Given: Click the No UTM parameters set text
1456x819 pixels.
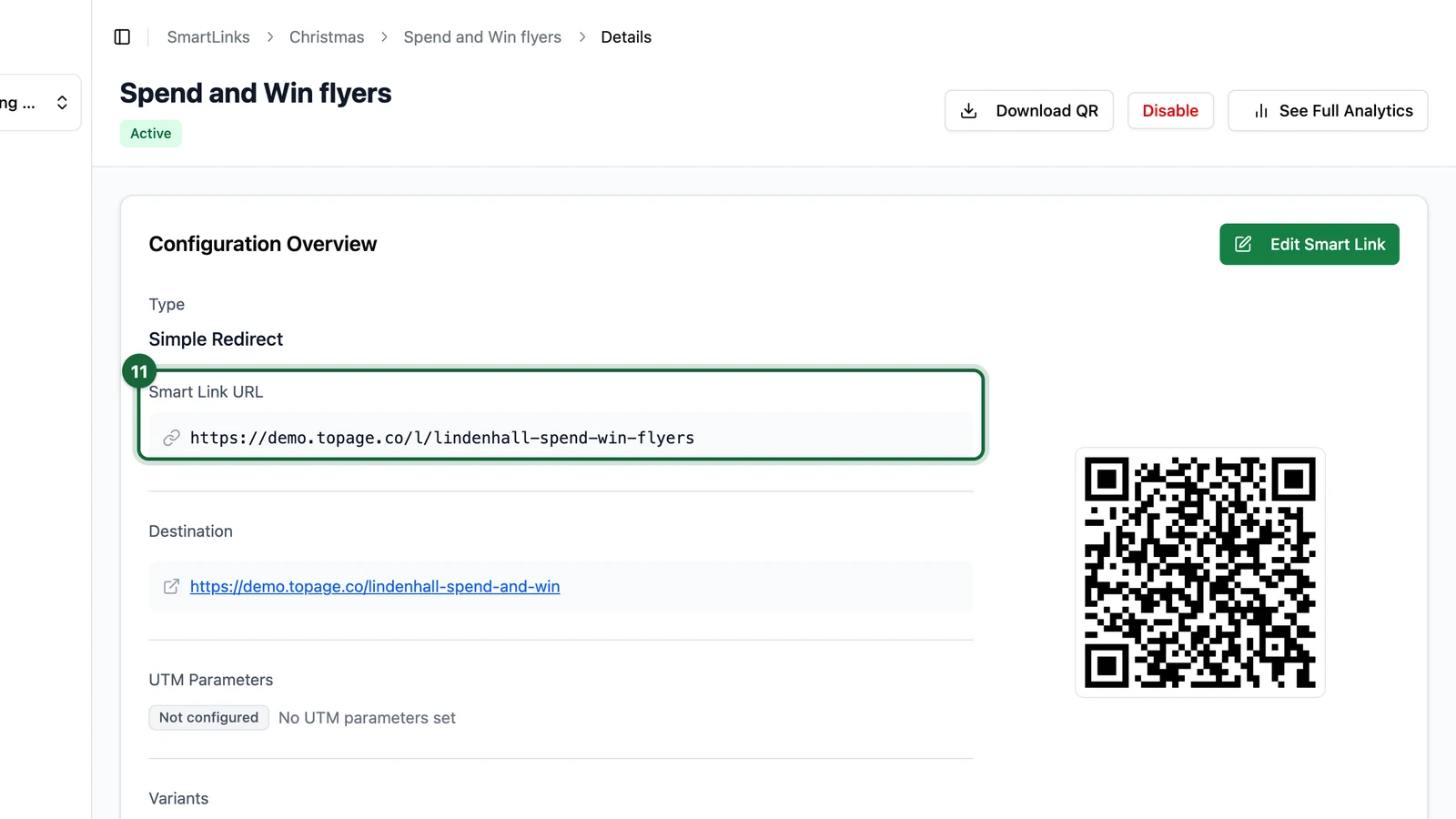Looking at the screenshot, I should pyautogui.click(x=367, y=718).
